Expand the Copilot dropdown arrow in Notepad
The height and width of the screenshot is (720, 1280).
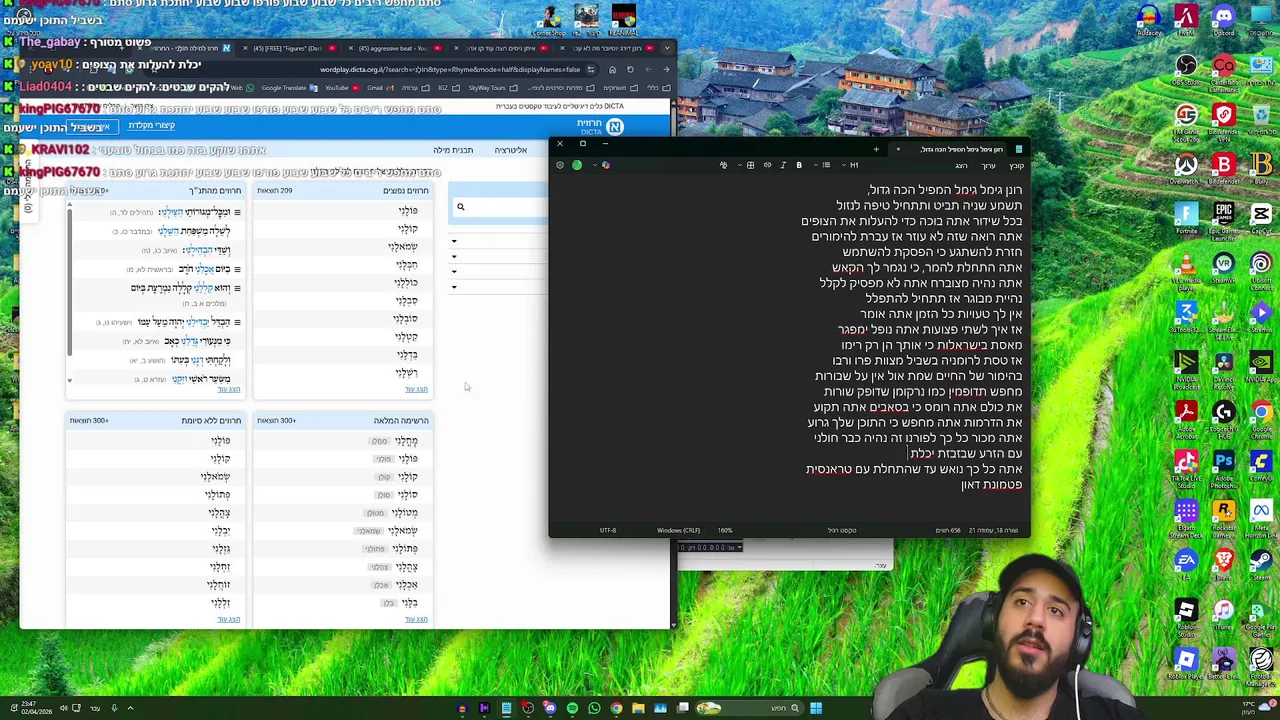click(595, 165)
